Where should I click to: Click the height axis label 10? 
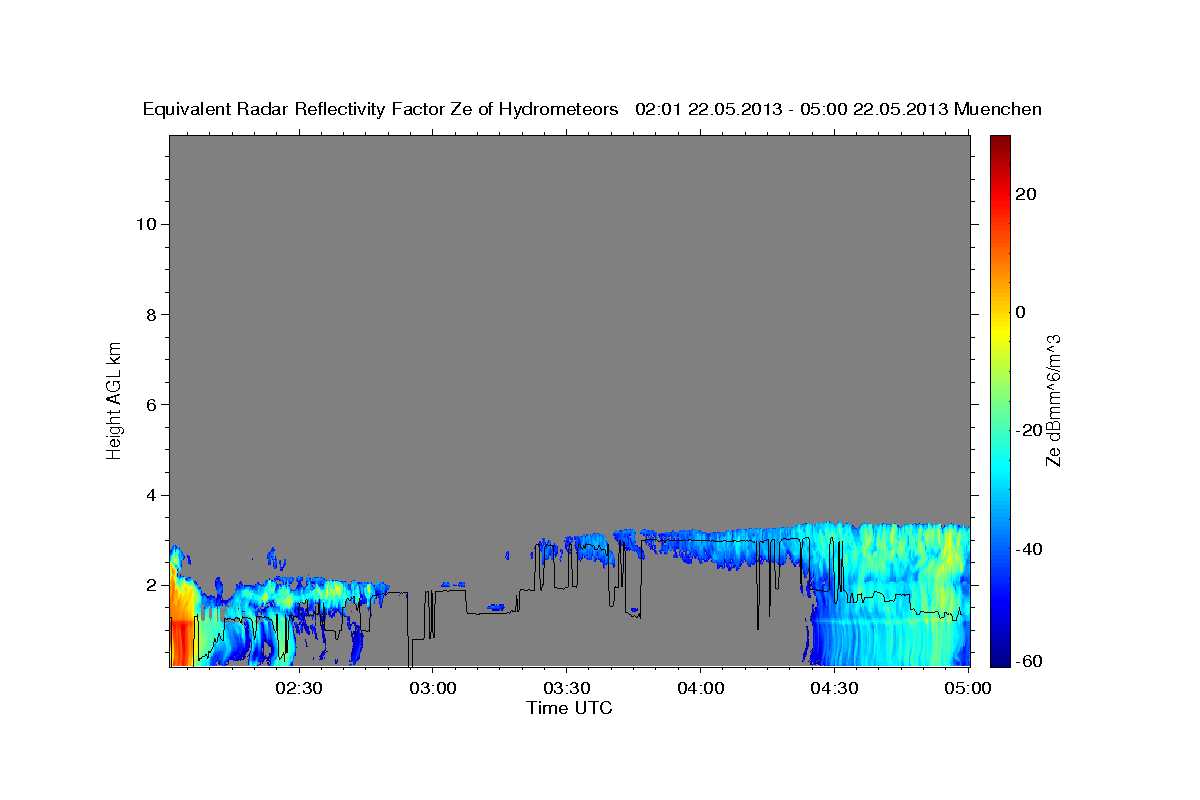(146, 224)
